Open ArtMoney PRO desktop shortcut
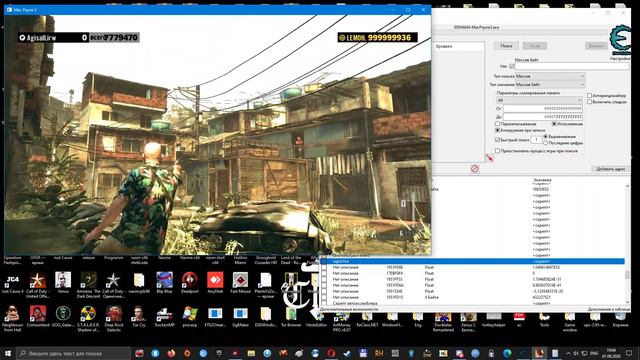640x360 pixels. pos(342,322)
